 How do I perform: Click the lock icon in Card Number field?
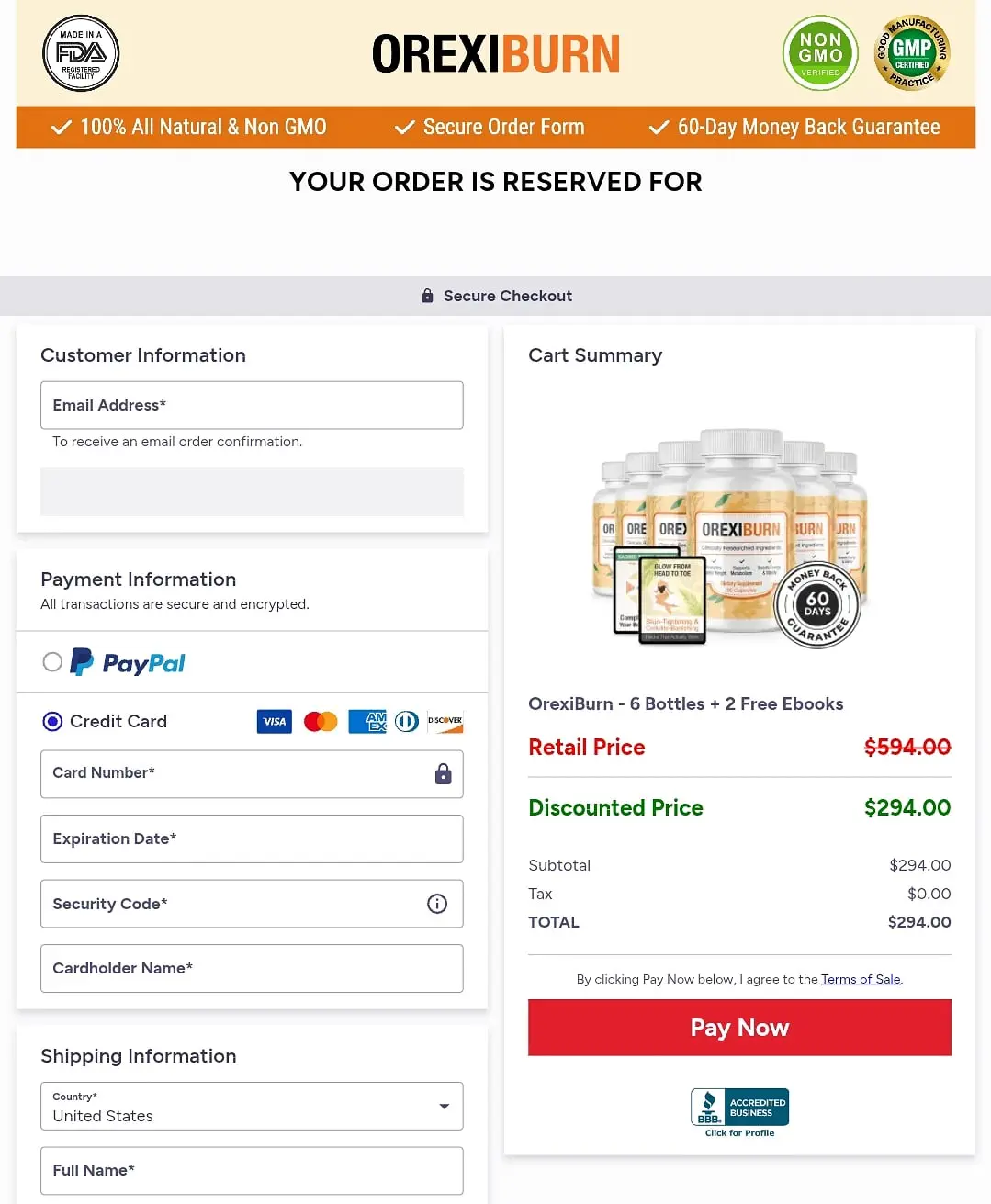tap(443, 774)
